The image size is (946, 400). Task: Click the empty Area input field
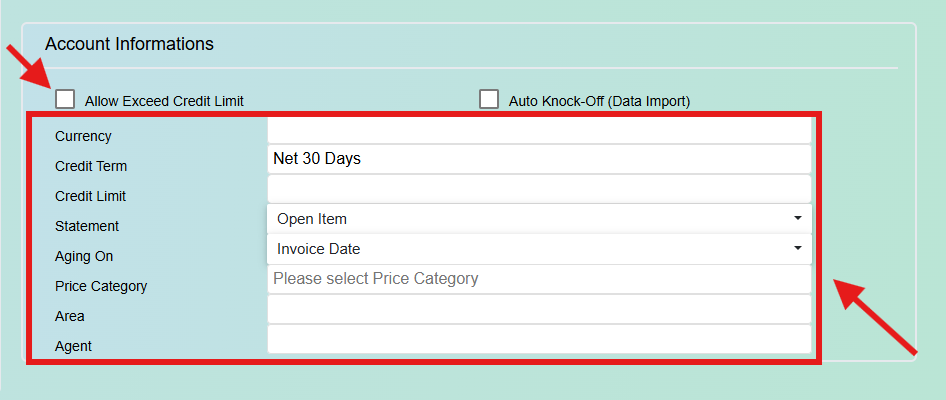539,310
